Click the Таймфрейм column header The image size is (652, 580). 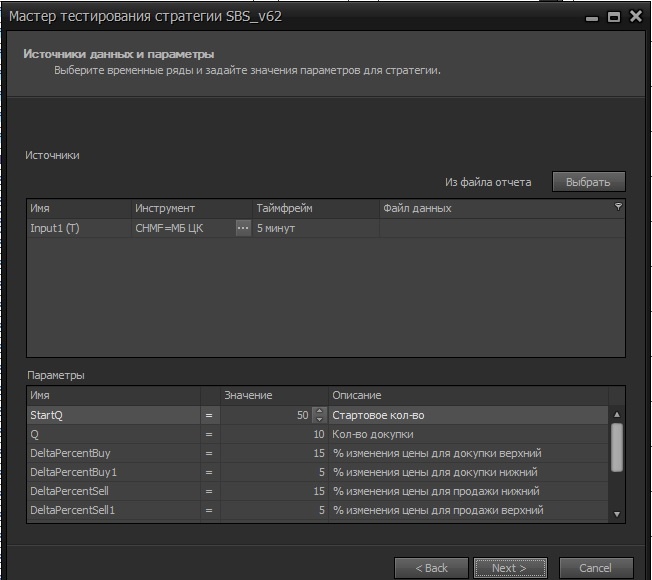point(316,208)
